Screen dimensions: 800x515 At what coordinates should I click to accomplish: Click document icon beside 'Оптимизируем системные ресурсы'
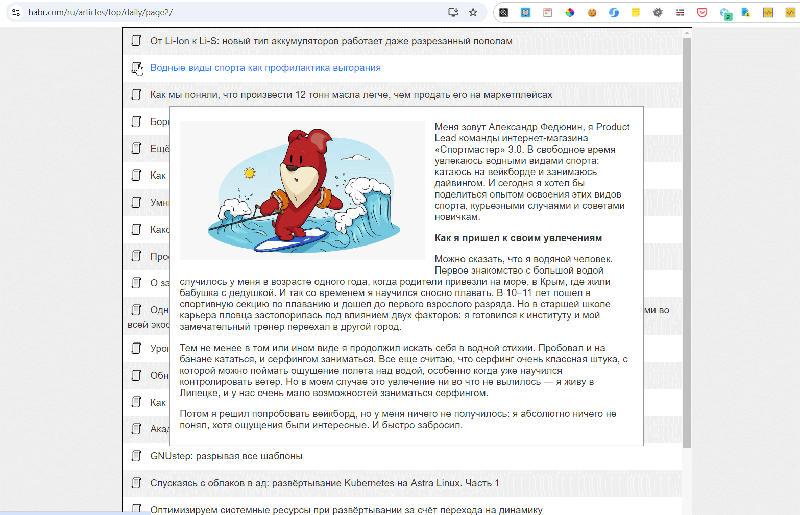pyautogui.click(x=136, y=509)
